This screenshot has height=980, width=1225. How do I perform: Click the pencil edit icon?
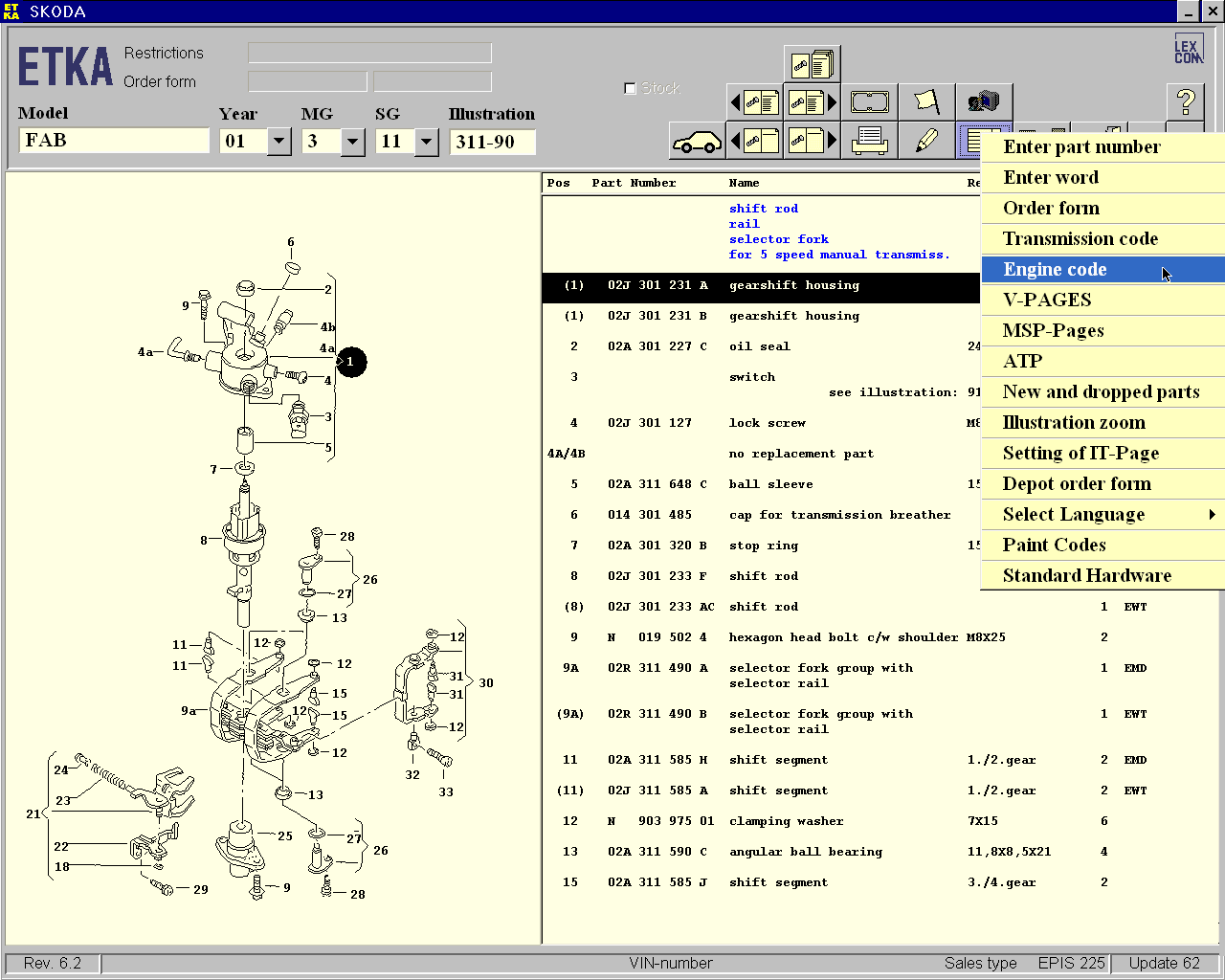tap(927, 141)
